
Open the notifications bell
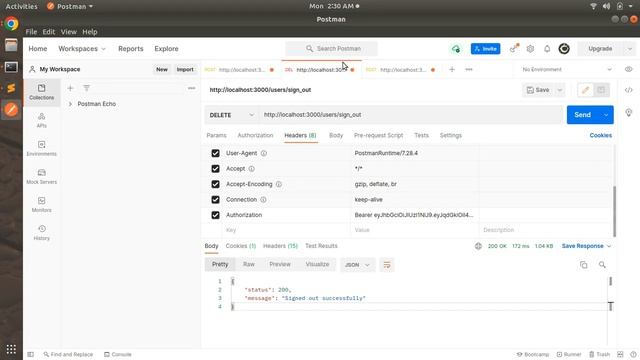(x=547, y=49)
